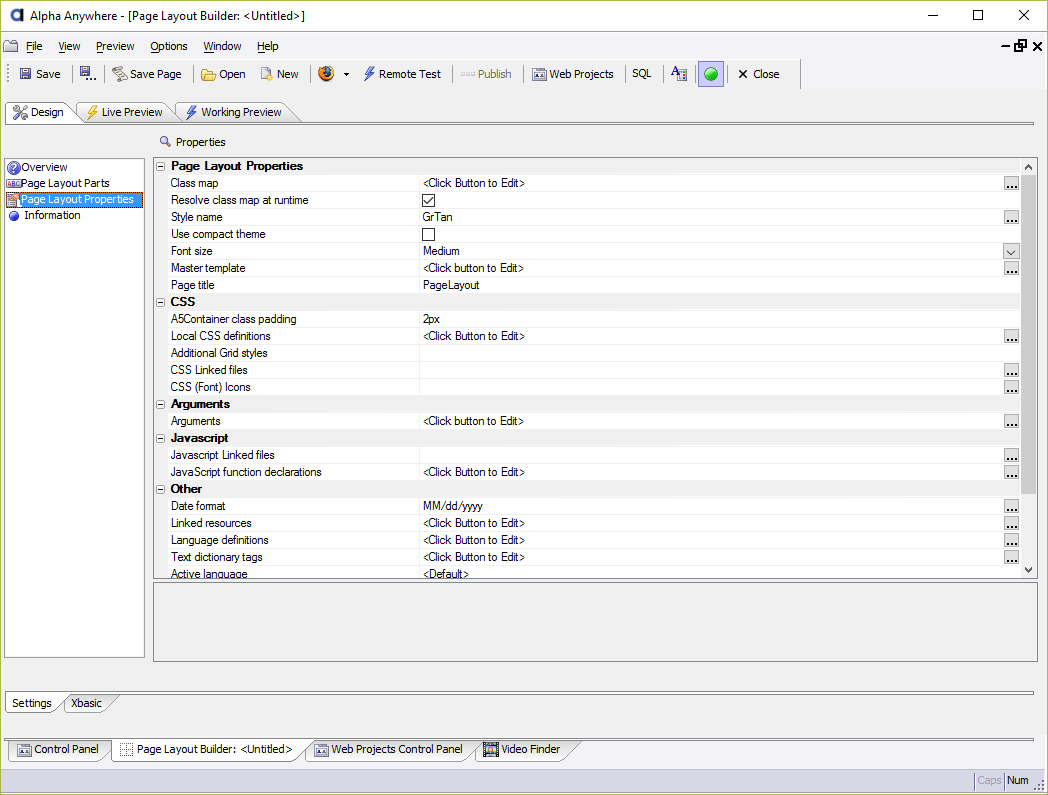
Task: Click Remote Test button
Action: tap(402, 74)
